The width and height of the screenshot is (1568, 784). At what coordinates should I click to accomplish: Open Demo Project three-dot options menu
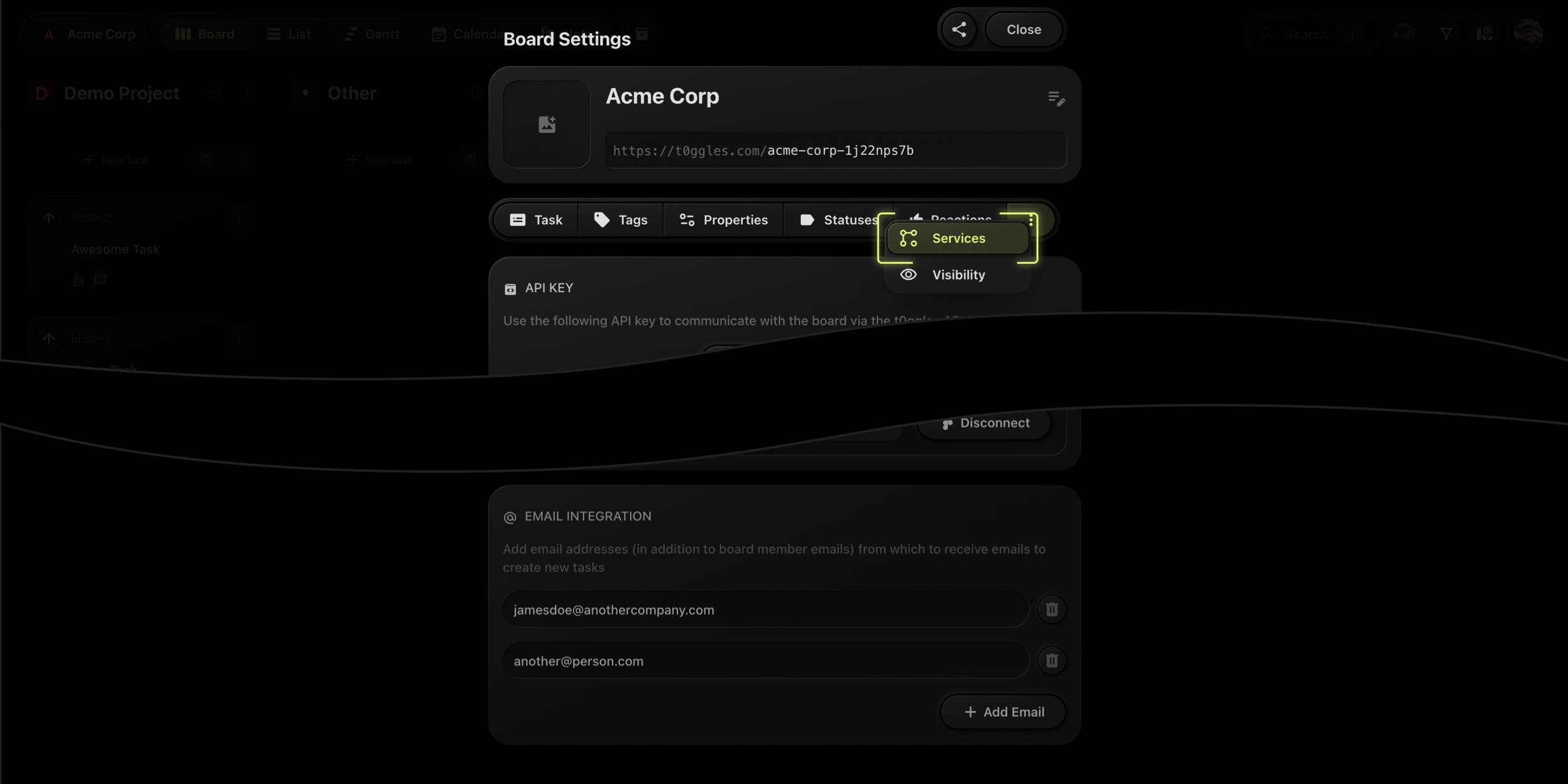click(x=247, y=93)
